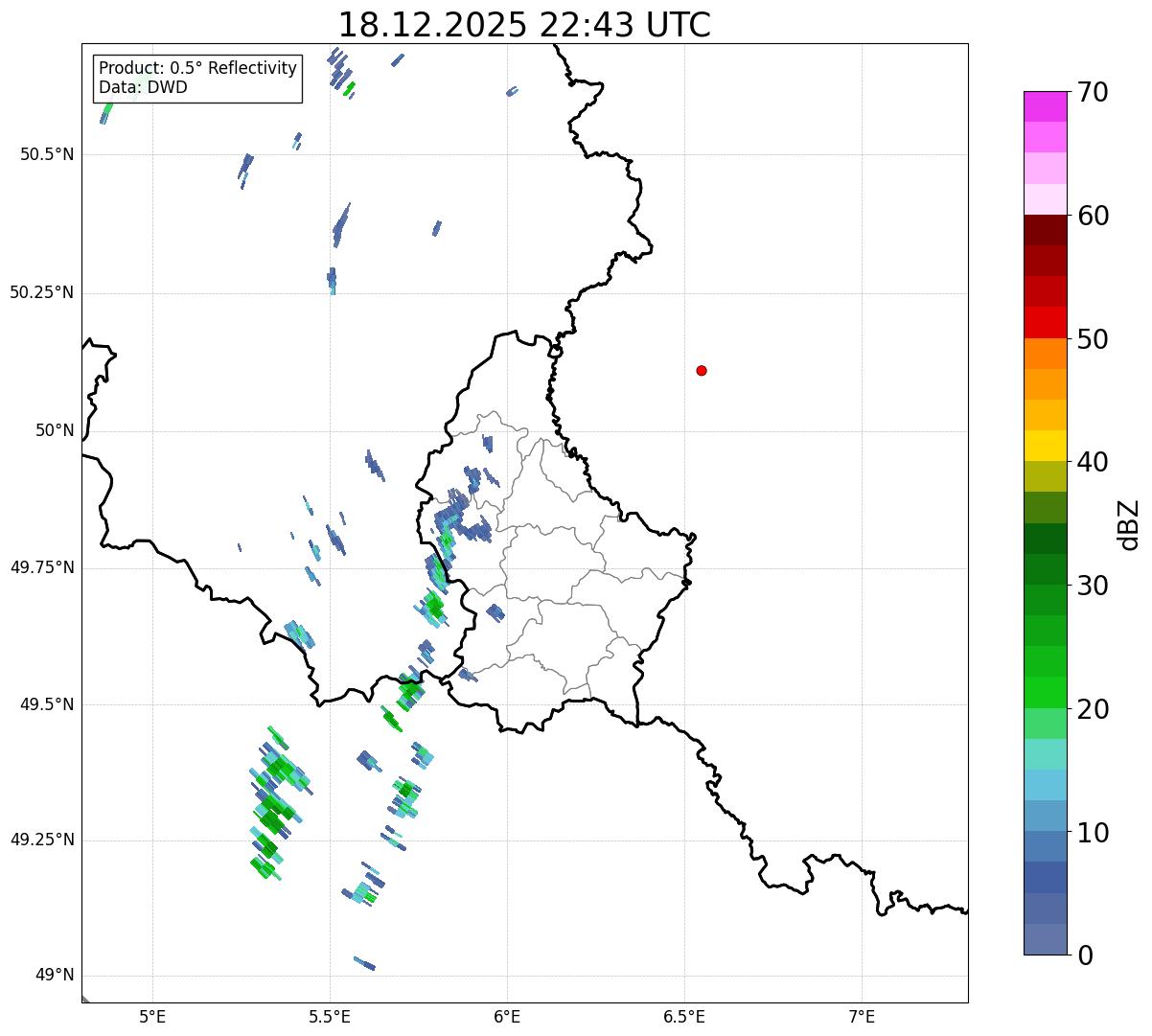Viewport: 1152px width, 1036px height.
Task: Click the 6°E longitude label
Action: [x=507, y=1017]
